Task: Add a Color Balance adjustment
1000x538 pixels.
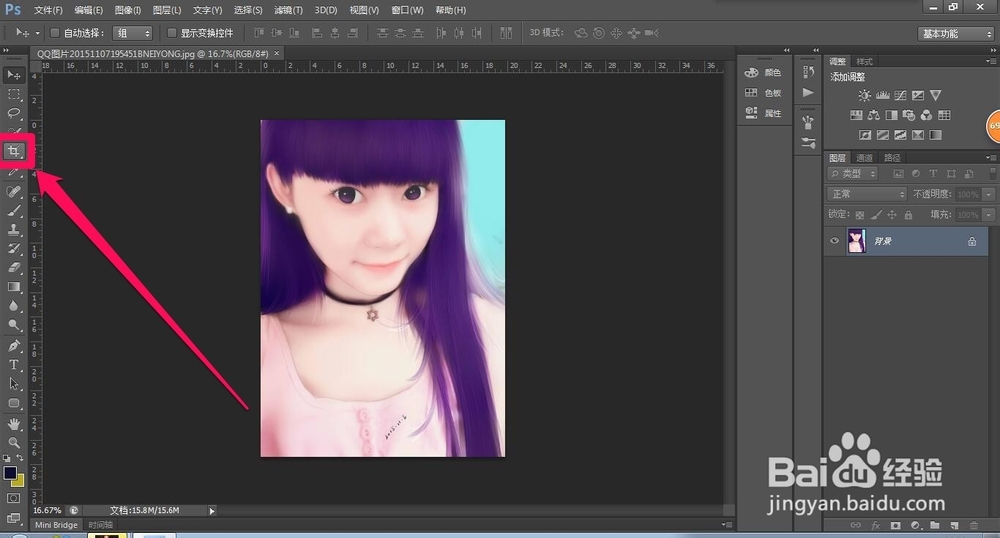Action: pyautogui.click(x=874, y=115)
